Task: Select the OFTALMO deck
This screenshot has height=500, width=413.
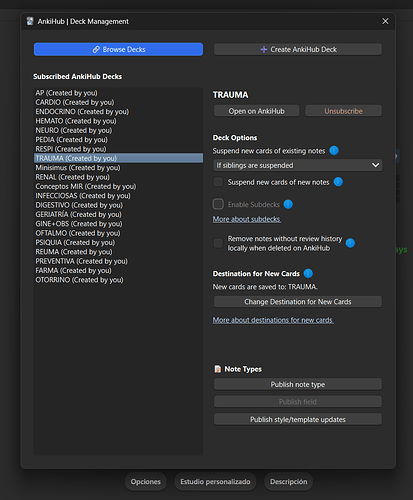Action: (118, 233)
